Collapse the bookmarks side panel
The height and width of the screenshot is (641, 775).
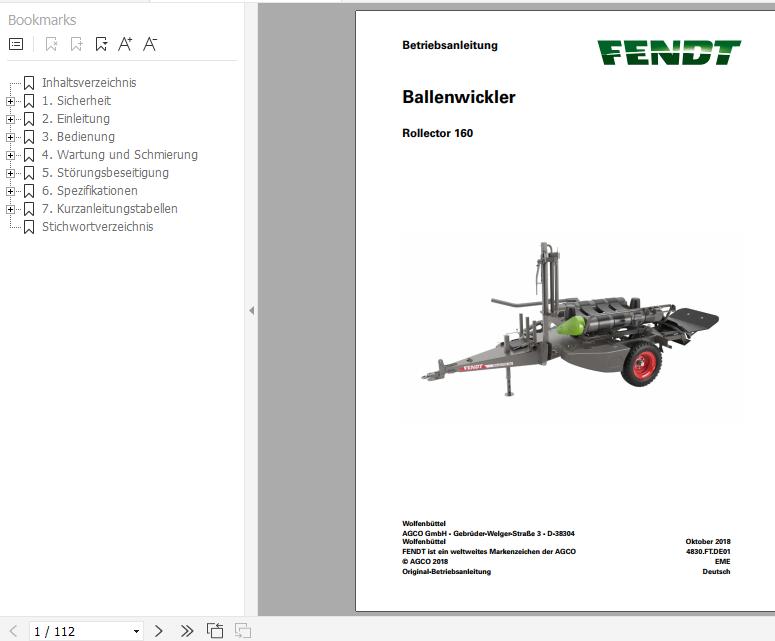coord(252,310)
